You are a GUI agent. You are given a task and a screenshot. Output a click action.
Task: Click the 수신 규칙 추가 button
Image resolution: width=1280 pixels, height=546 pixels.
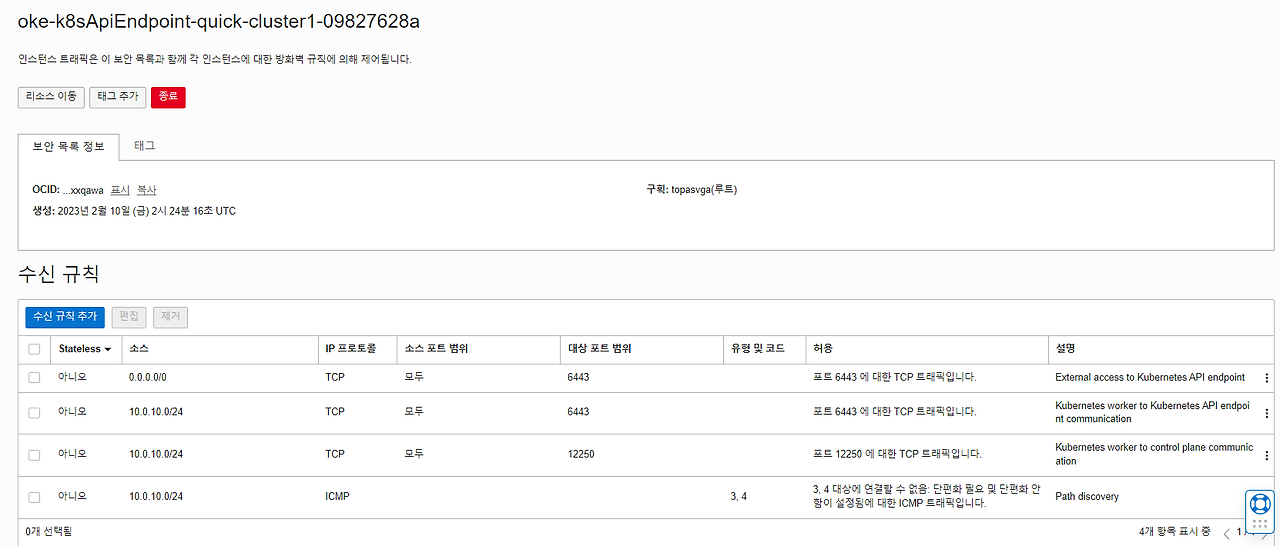(x=65, y=317)
